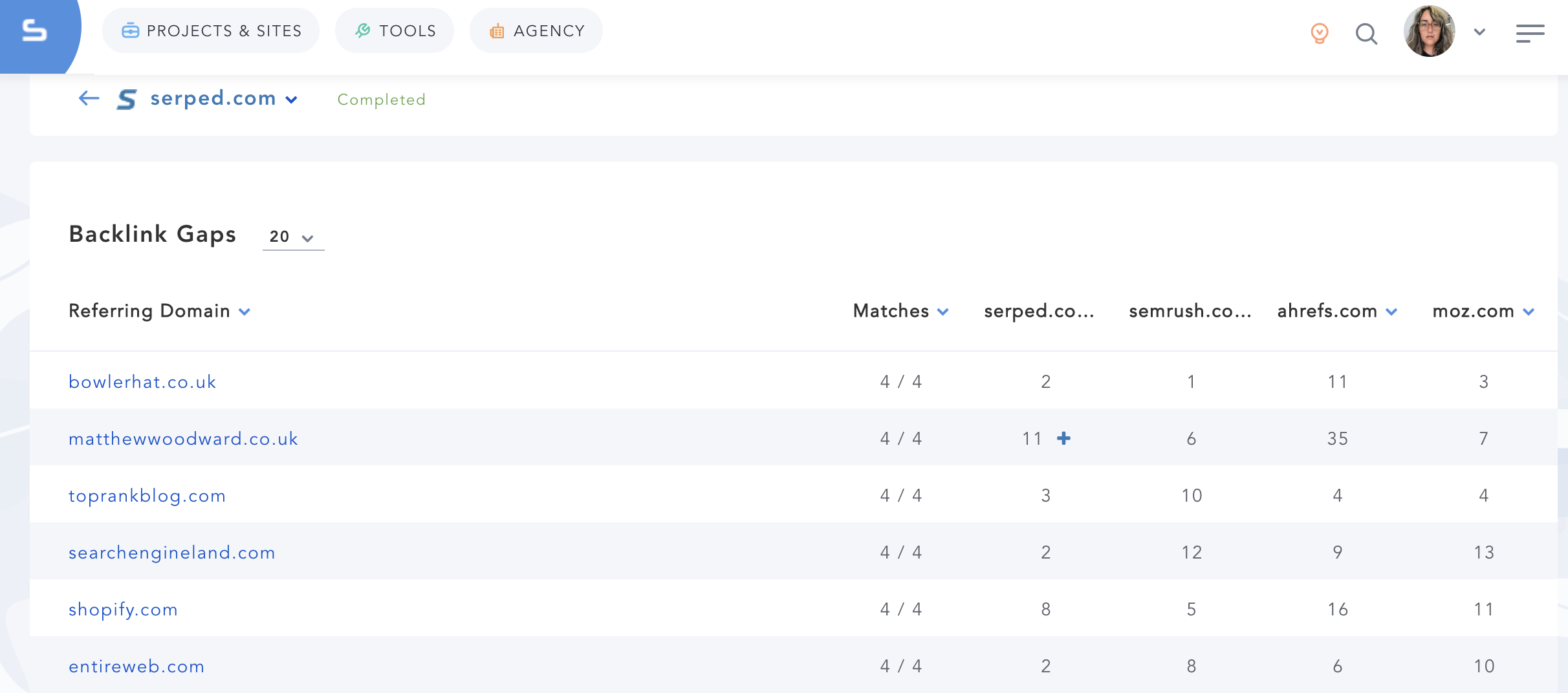Open the Tools menu
Screen dimensions: 1568x693
[x=395, y=30]
